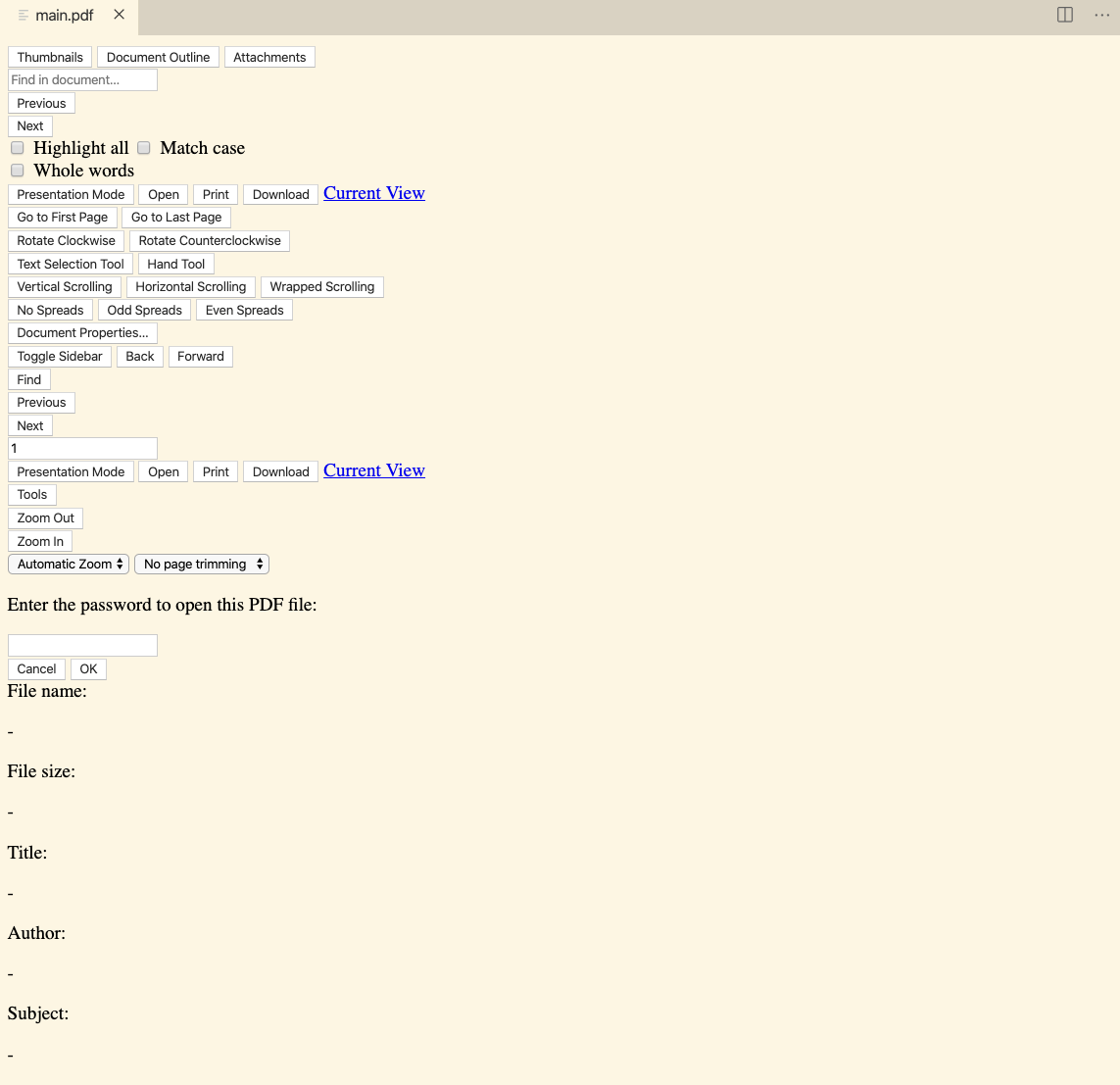Click Previous above the page number field
1120x1085 pixels.
click(x=41, y=402)
